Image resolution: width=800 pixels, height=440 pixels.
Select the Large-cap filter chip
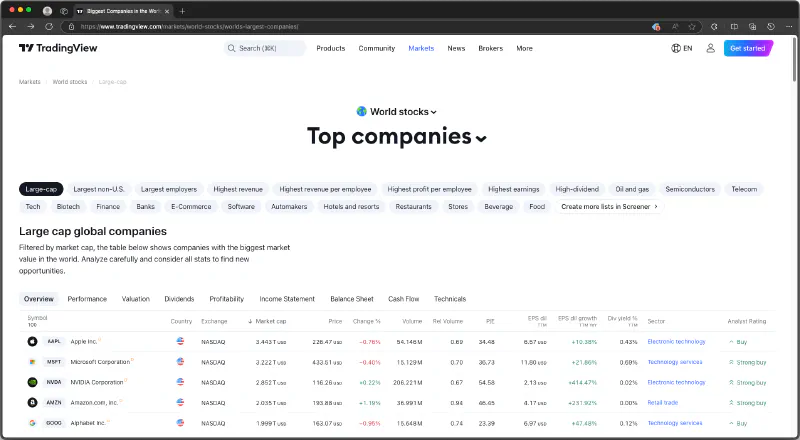coord(41,189)
